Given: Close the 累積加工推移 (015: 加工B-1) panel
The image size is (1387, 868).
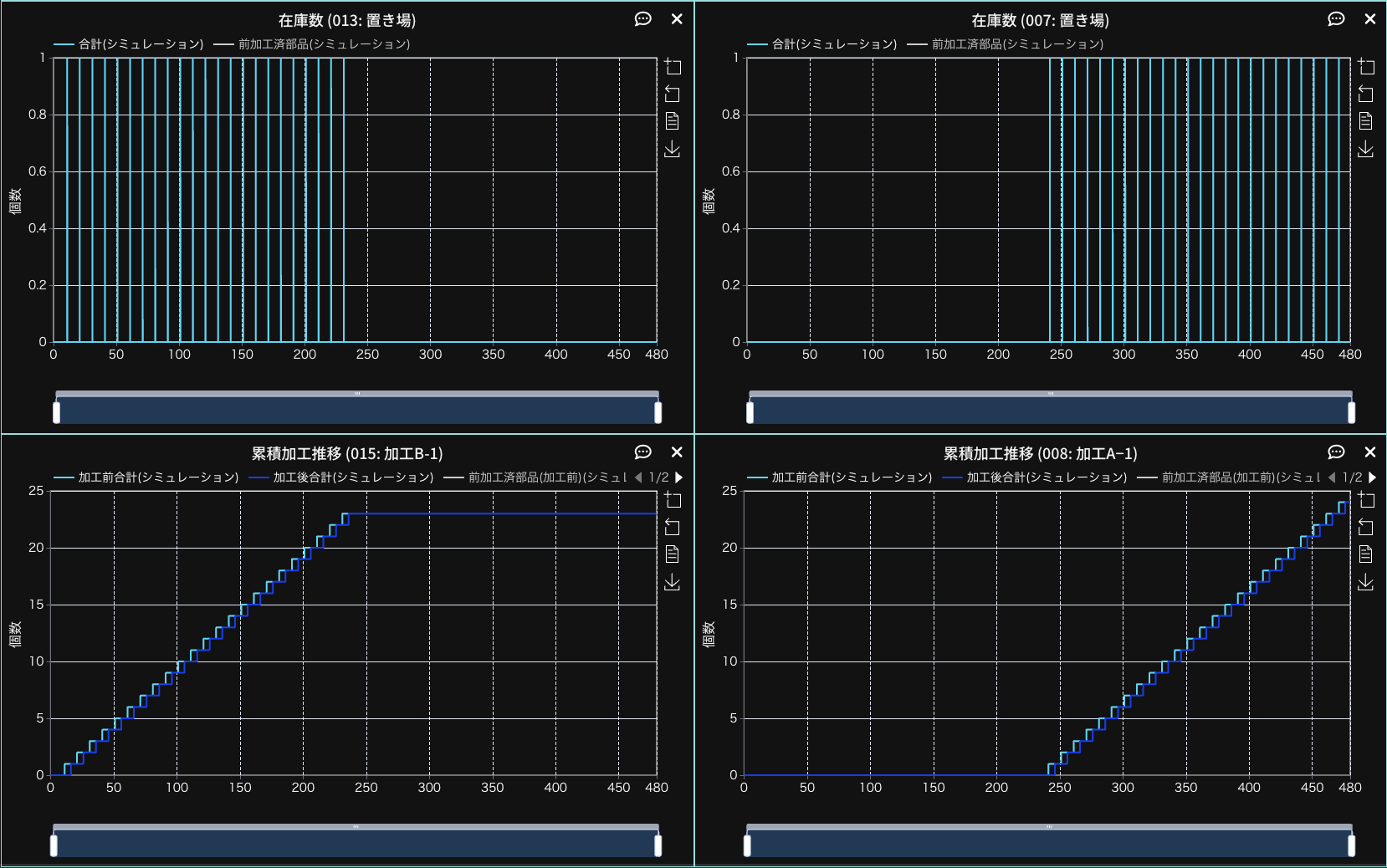Looking at the screenshot, I should [x=677, y=452].
